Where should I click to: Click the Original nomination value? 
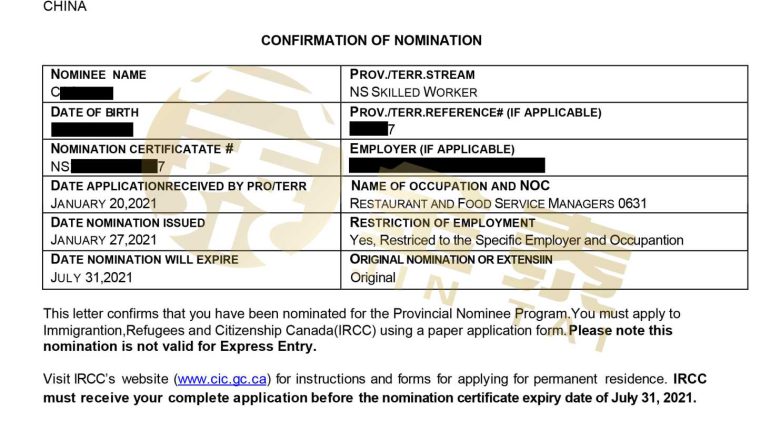[372, 277]
